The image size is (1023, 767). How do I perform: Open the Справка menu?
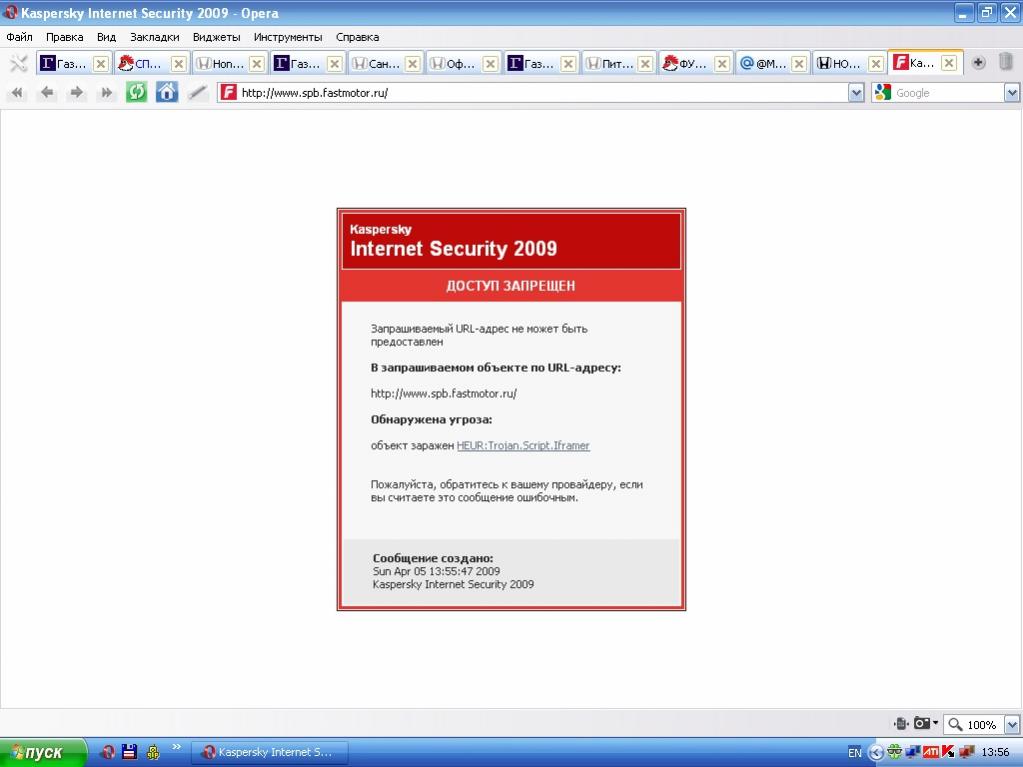tap(358, 37)
